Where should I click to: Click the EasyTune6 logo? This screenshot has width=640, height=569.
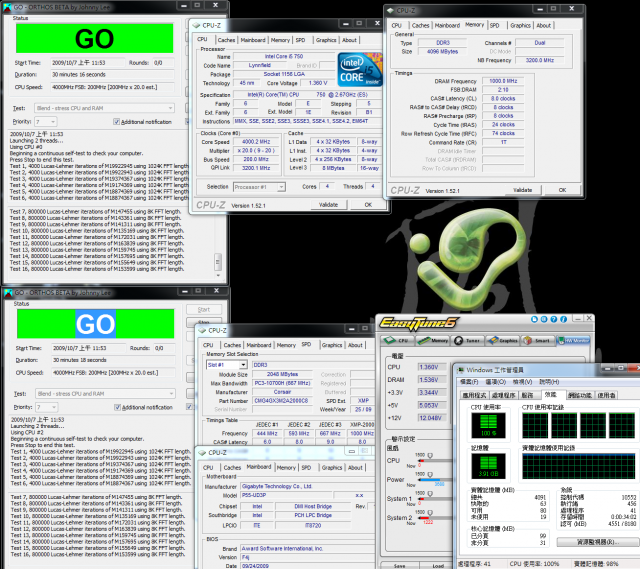coord(420,323)
